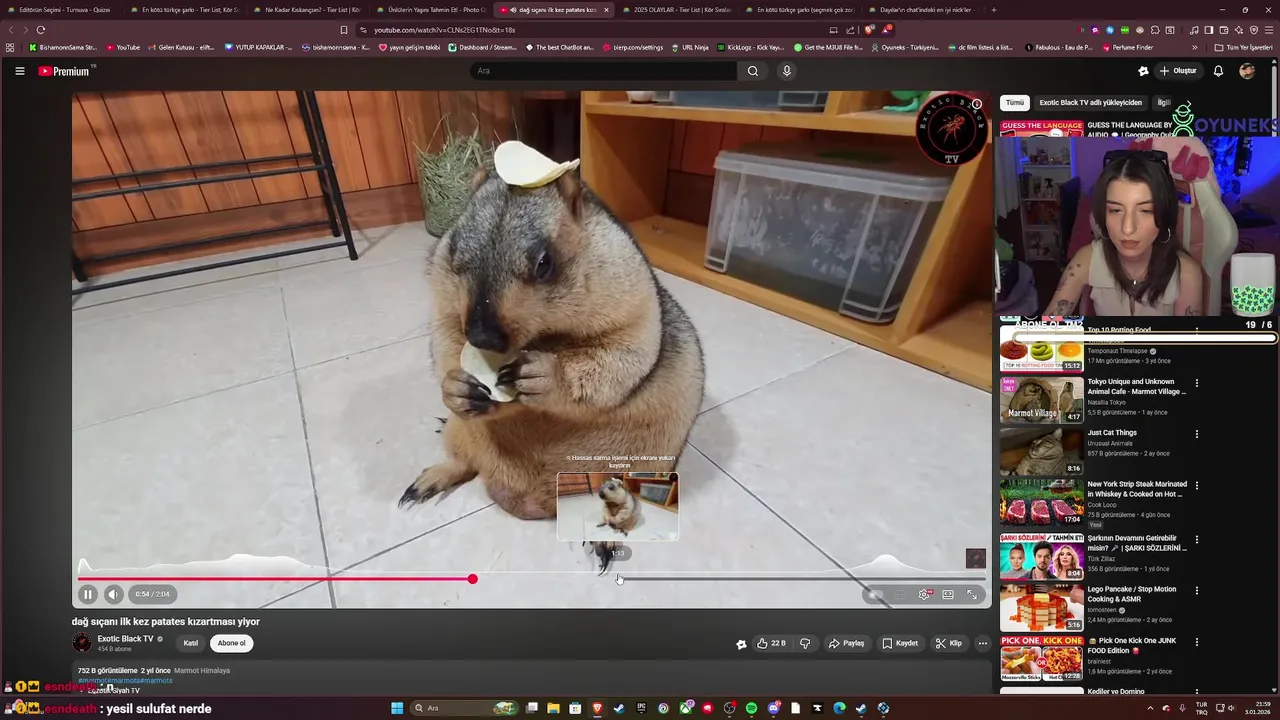Enter fullscreen mode

[971, 594]
